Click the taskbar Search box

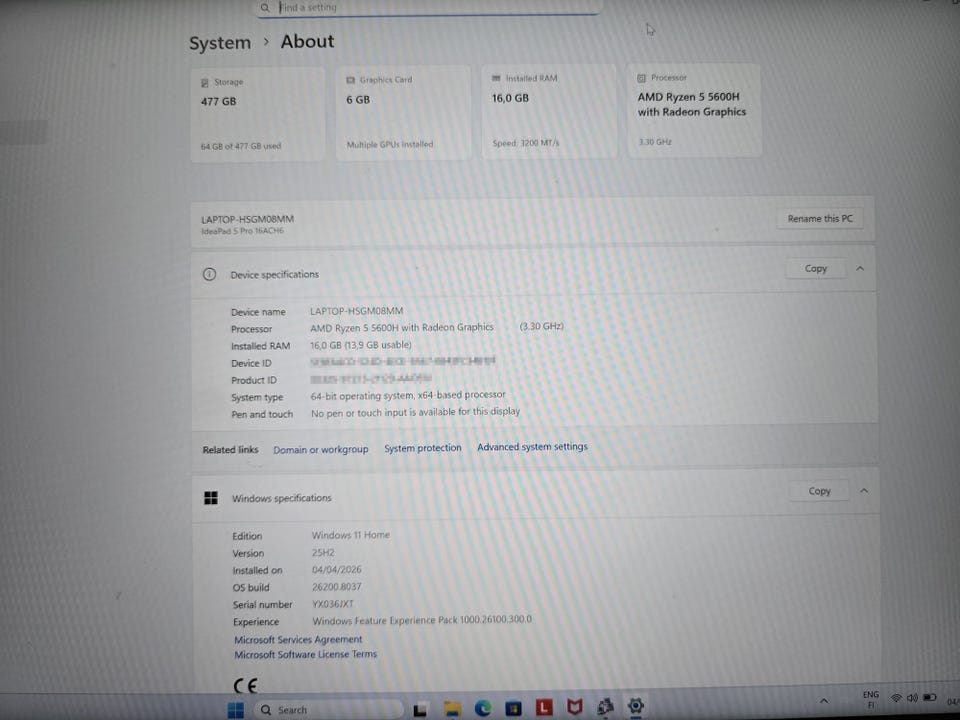click(x=329, y=710)
